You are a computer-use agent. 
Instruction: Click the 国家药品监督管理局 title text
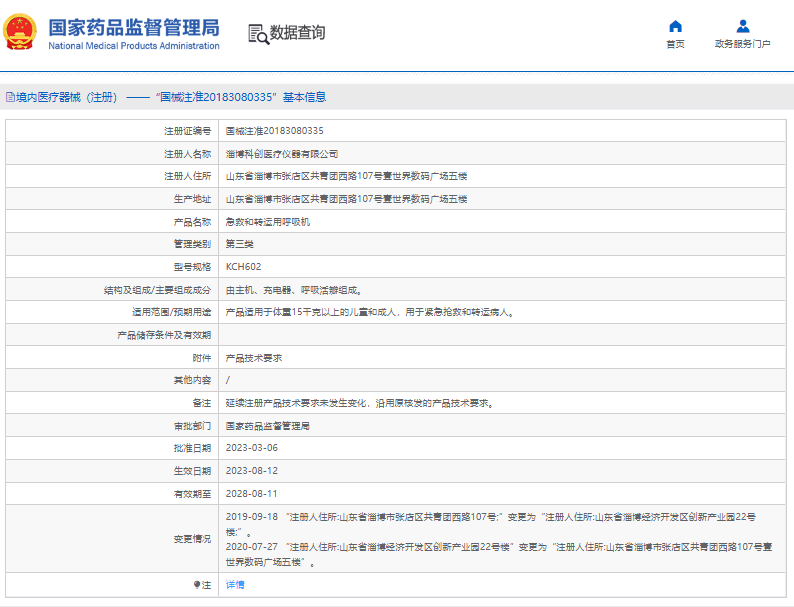(133, 26)
